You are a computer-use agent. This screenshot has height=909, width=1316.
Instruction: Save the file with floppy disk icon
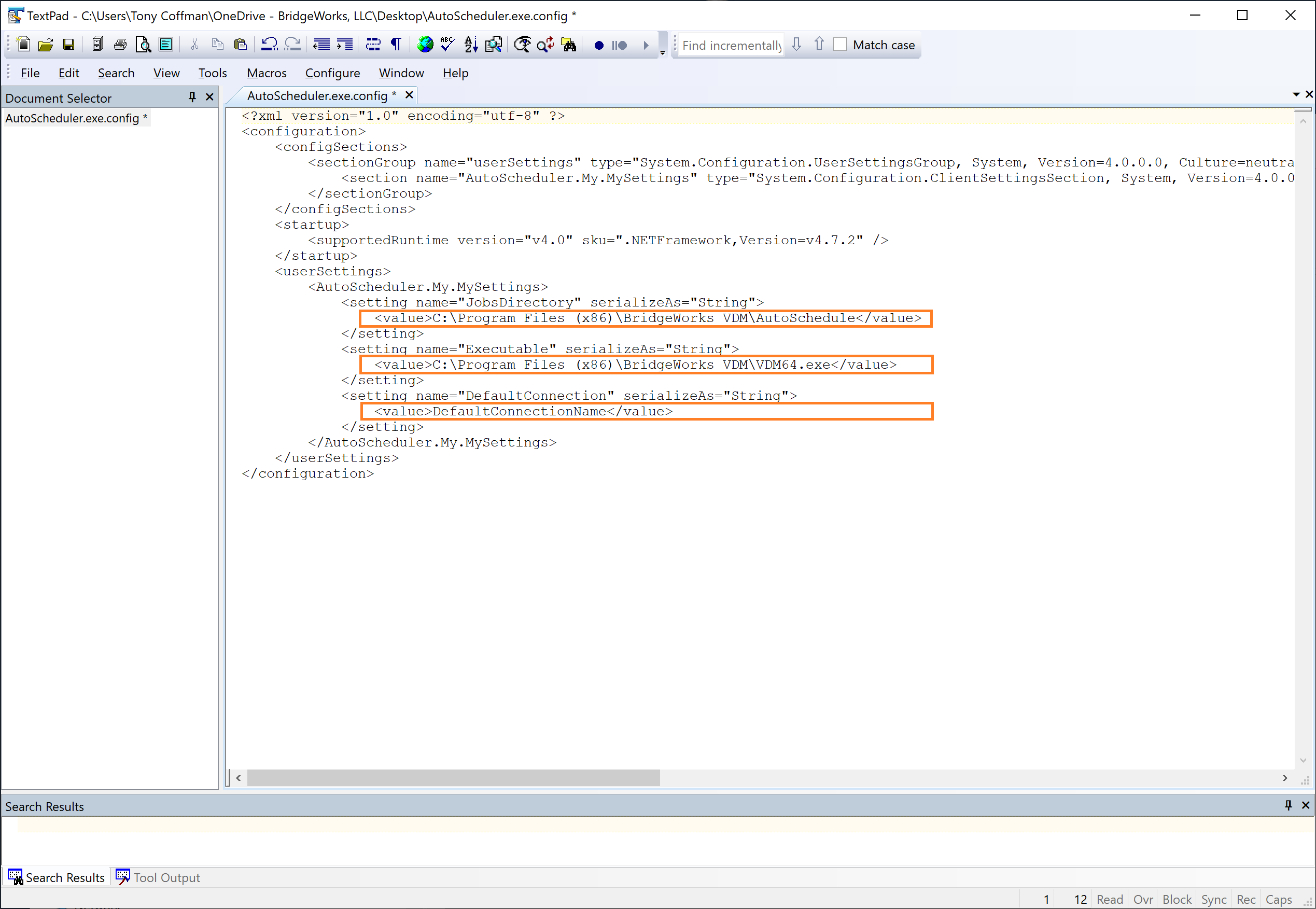(68, 45)
